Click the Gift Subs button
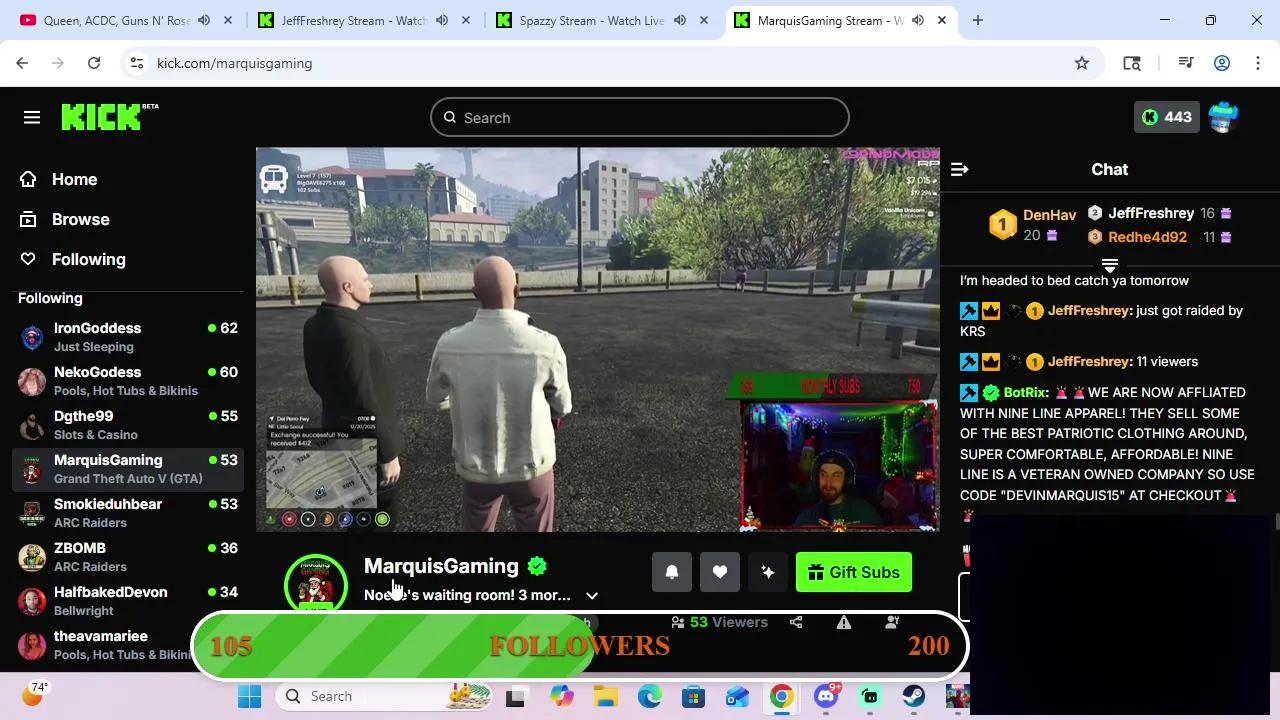The width and height of the screenshot is (1280, 720). [854, 572]
